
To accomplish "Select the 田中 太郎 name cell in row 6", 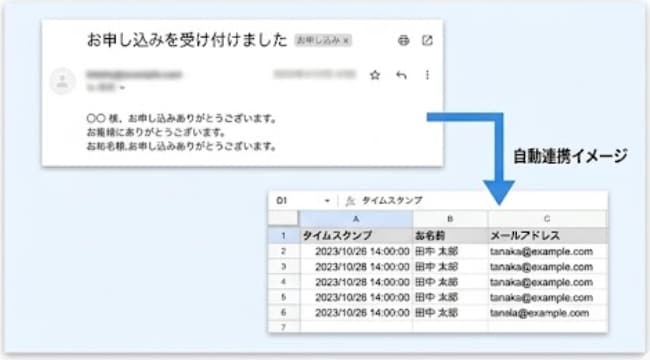I will 450,312.
